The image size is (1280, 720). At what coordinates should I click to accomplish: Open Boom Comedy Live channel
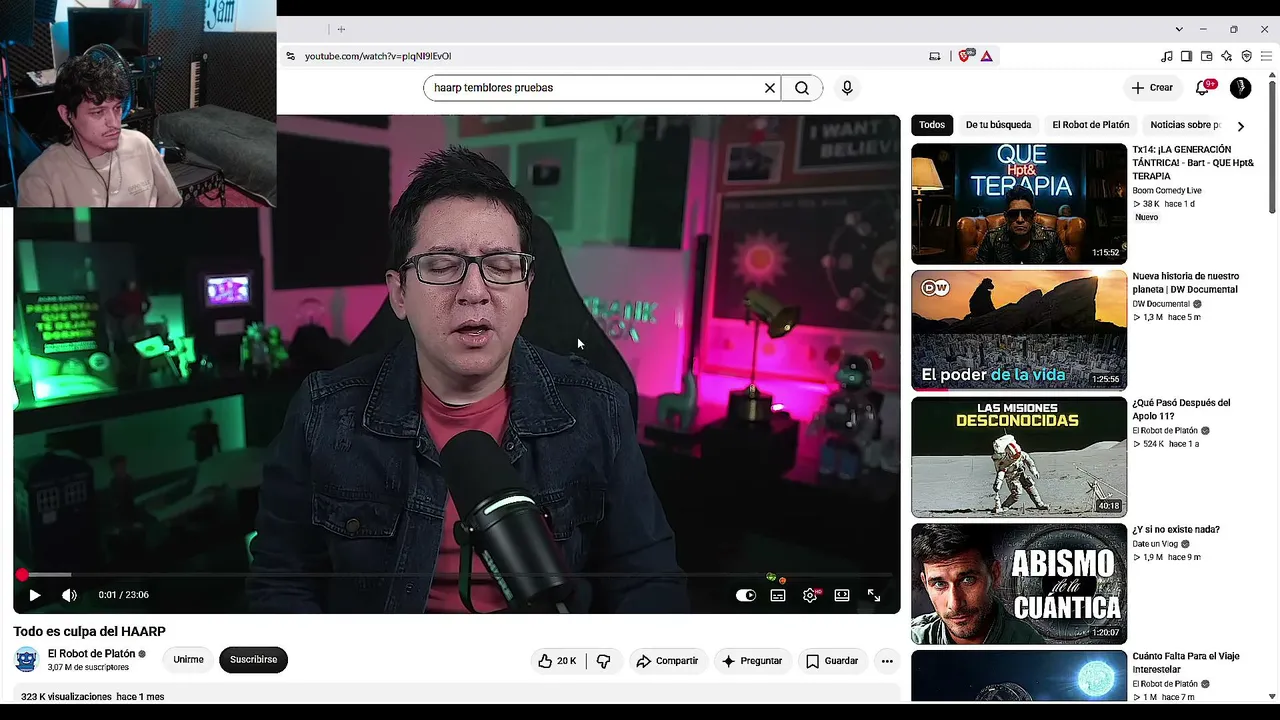(1167, 191)
